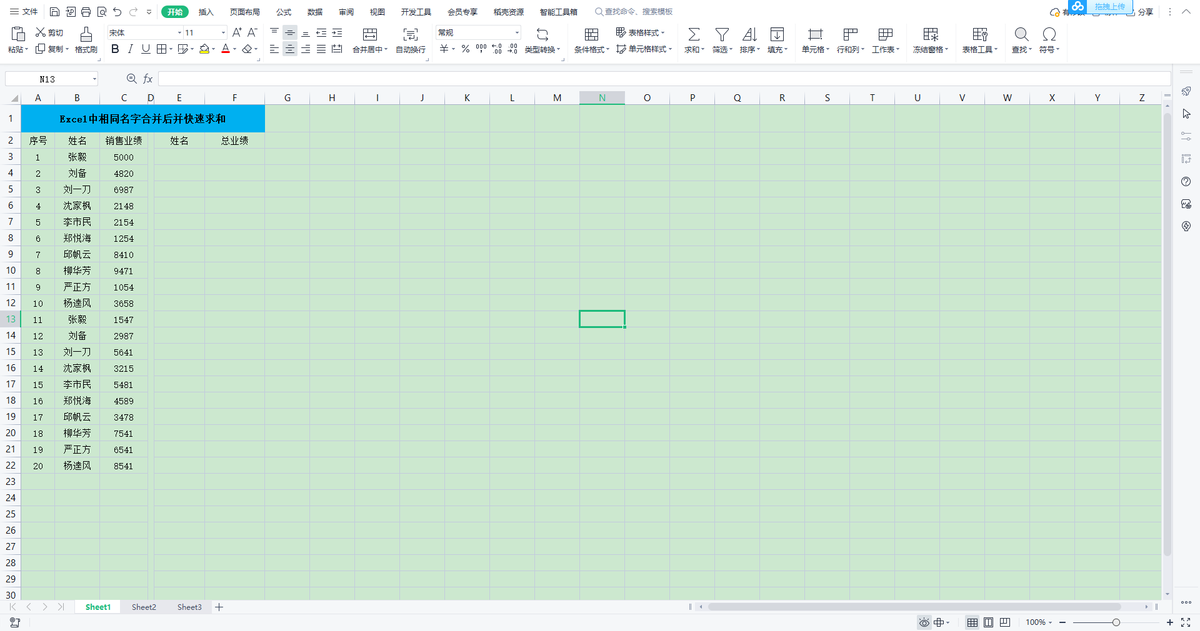Open the File (文件) menu

(x=24, y=12)
